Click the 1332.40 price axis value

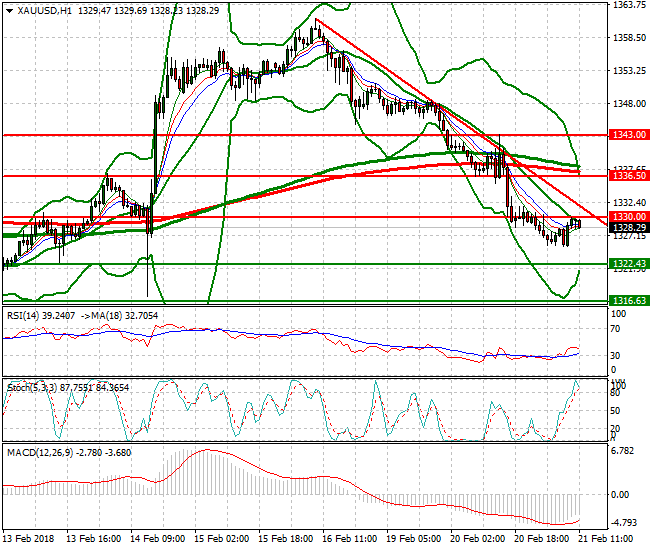click(629, 203)
